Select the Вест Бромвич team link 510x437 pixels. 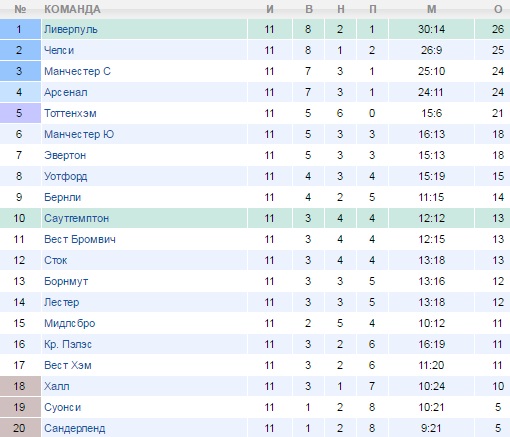pyautogui.click(x=80, y=239)
